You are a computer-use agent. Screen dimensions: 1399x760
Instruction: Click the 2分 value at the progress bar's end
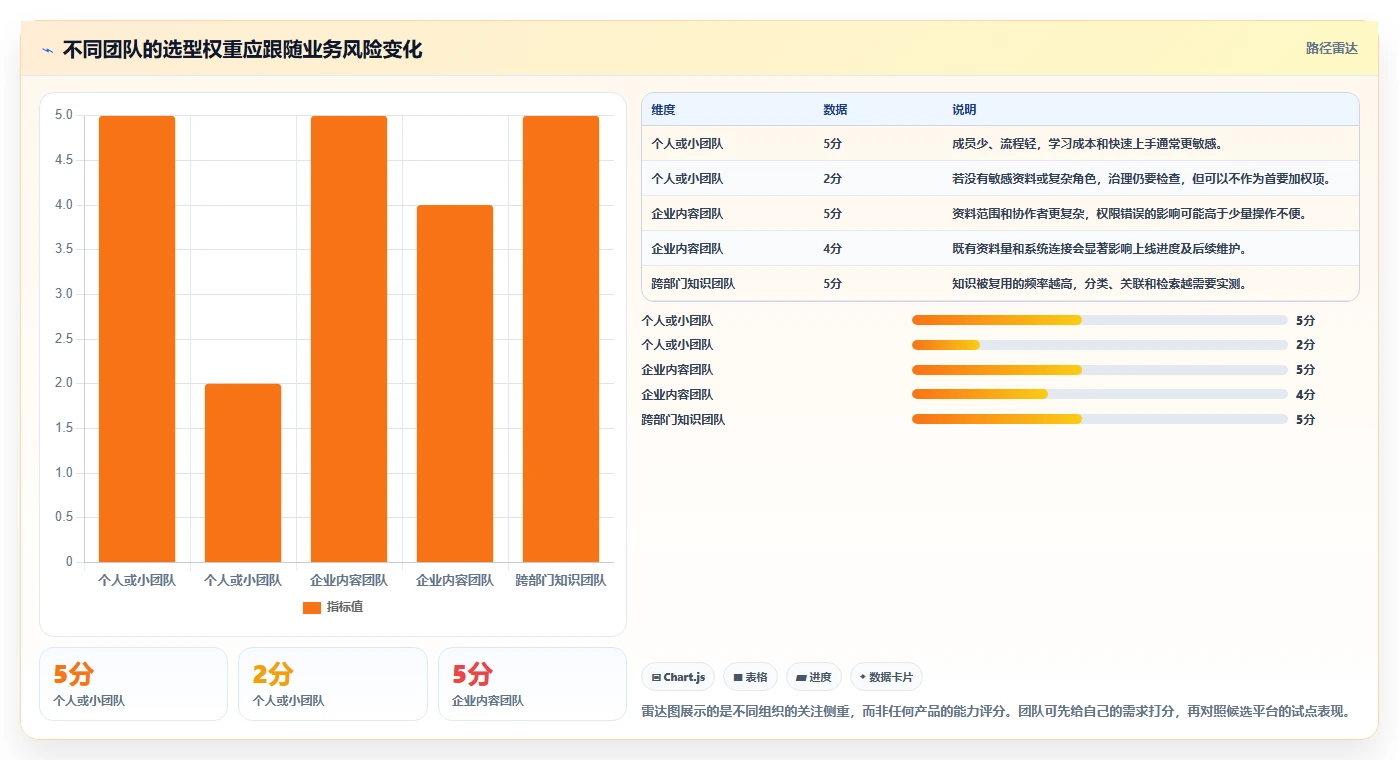coord(1305,345)
